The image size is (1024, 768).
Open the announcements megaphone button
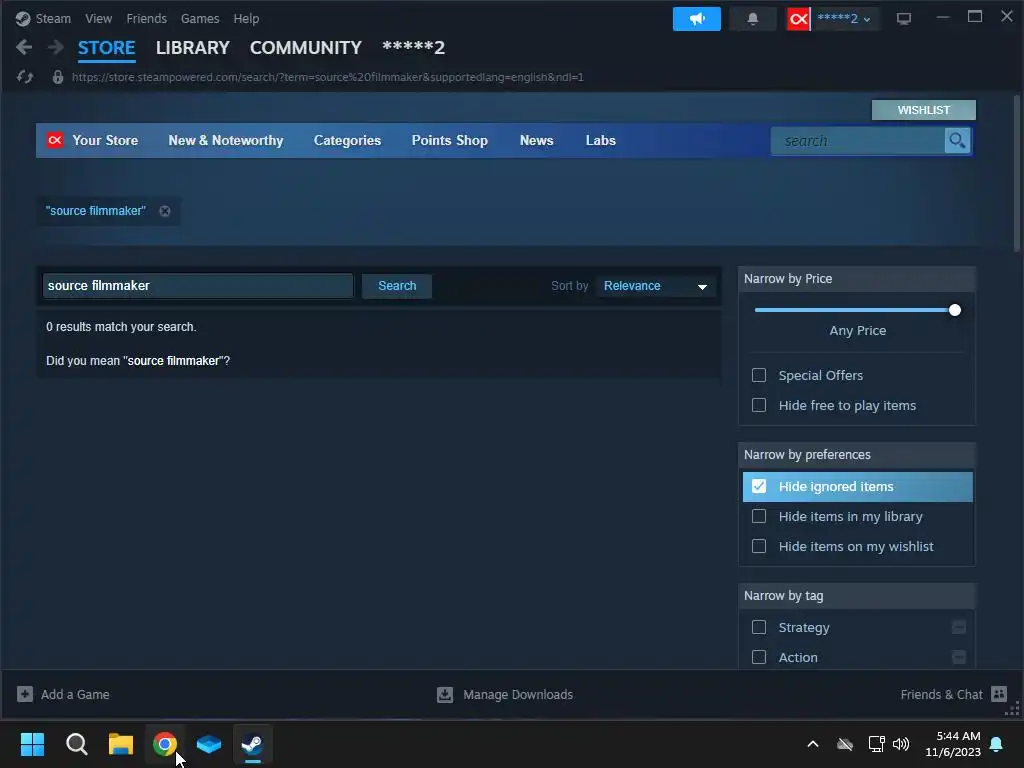tap(697, 19)
